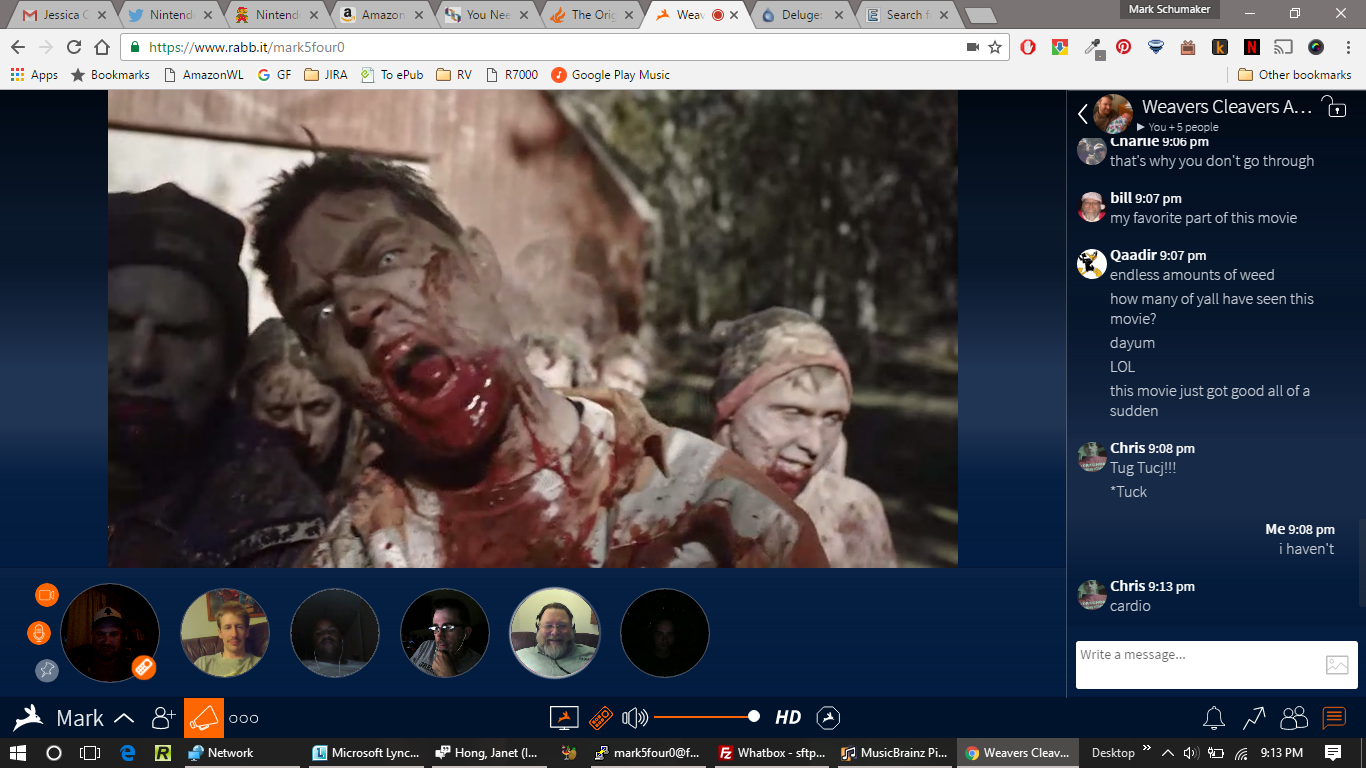
Task: Switch to the Deluge tab
Action: (802, 15)
